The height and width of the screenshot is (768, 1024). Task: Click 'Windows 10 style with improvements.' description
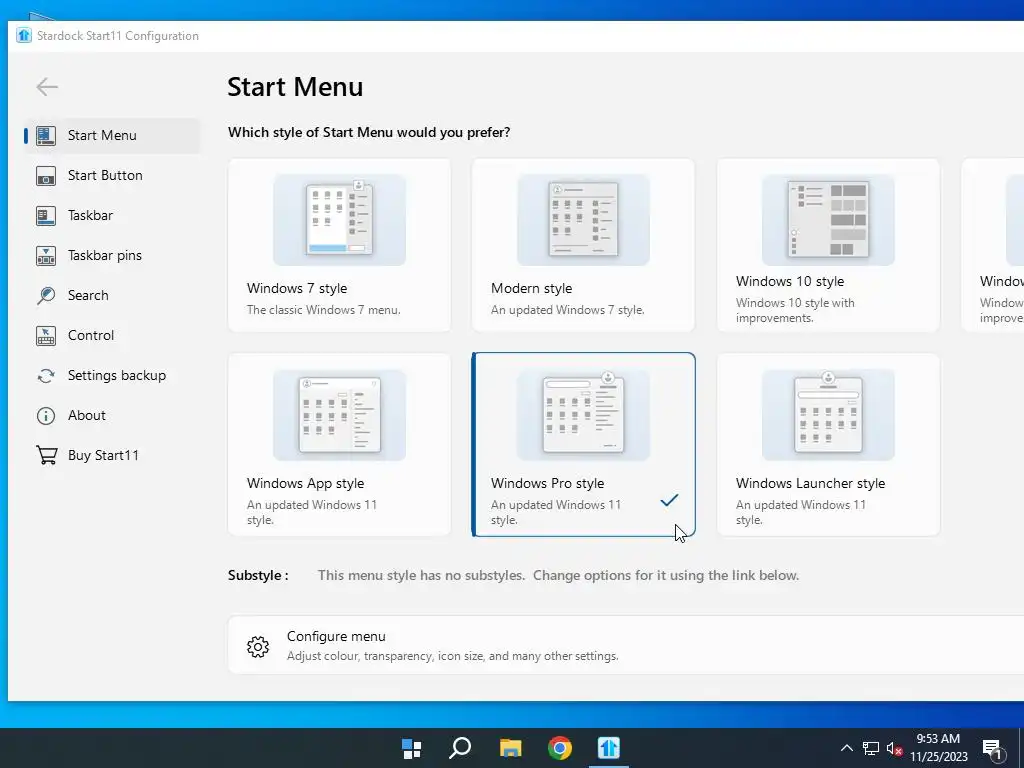point(795,310)
